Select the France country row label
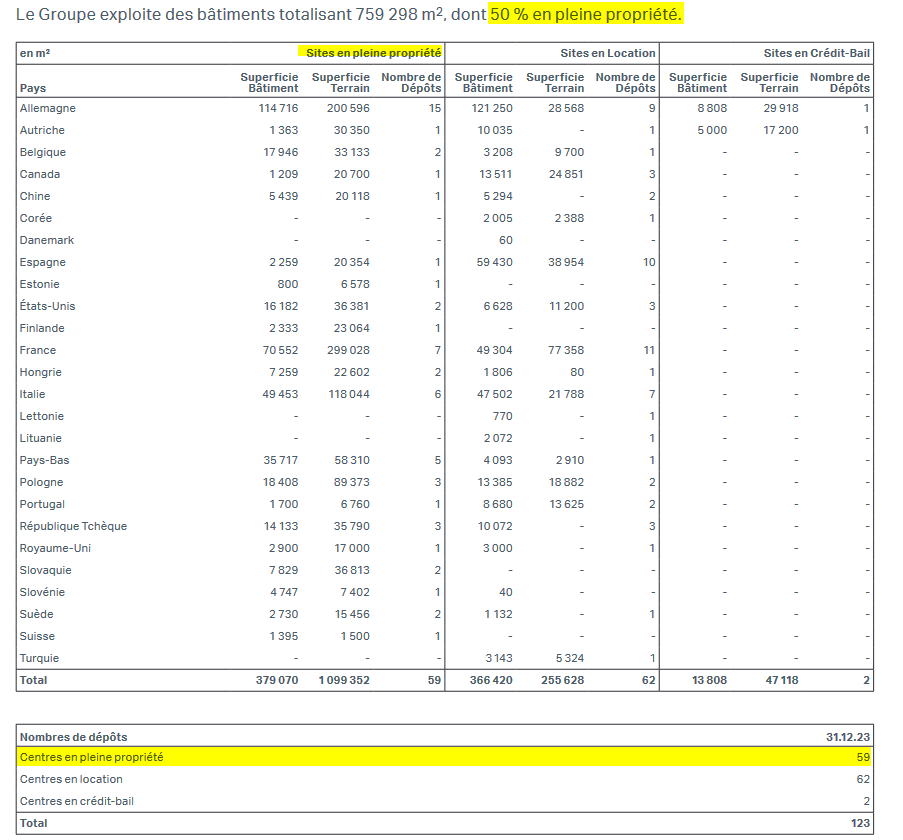This screenshot has height=840, width=903. pyautogui.click(x=38, y=350)
